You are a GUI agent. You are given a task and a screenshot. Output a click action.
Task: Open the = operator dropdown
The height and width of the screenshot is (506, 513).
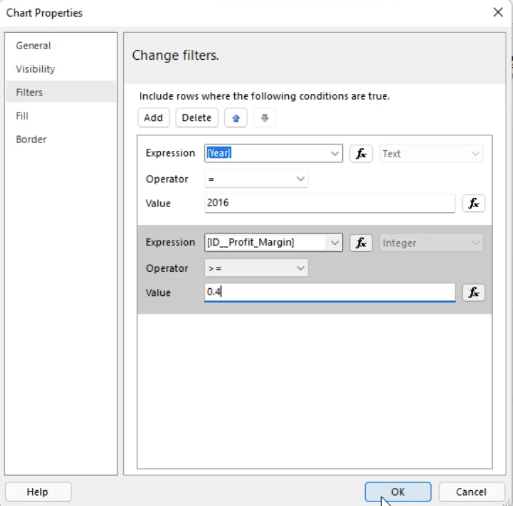[256, 179]
